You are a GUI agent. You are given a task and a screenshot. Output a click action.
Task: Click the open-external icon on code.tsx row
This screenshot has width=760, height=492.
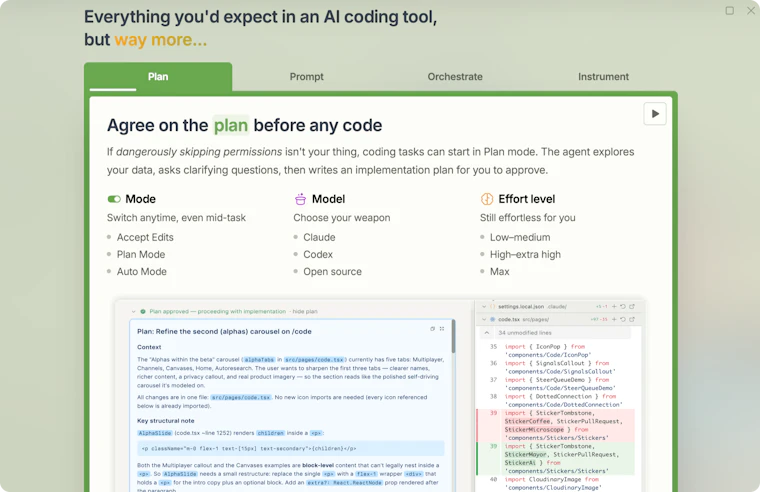tap(632, 319)
